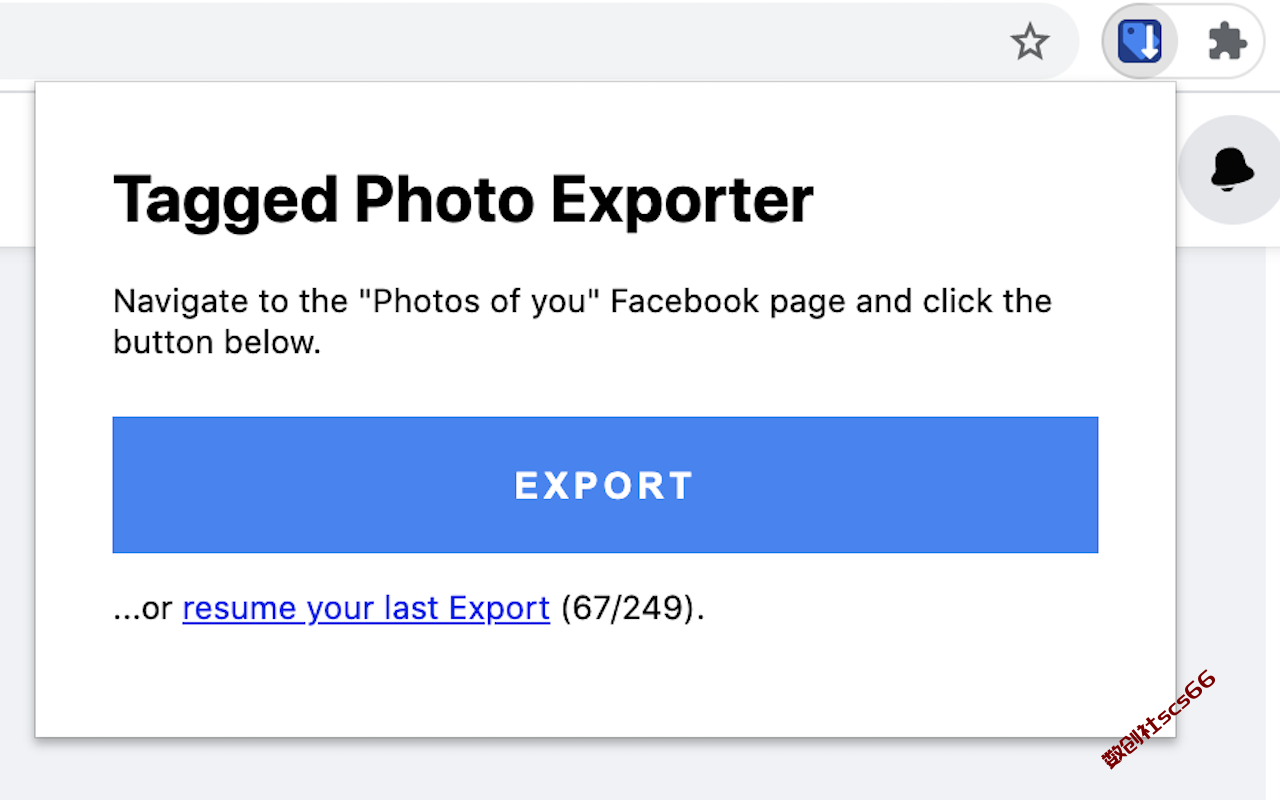Open the Extensions puzzle-piece menu
This screenshot has width=1280, height=800.
point(1227,42)
